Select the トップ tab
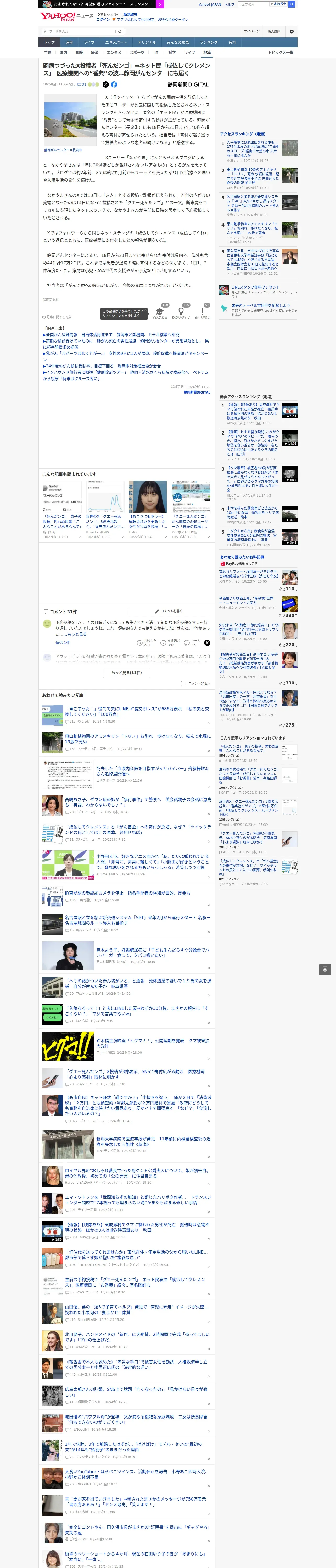 [49, 43]
